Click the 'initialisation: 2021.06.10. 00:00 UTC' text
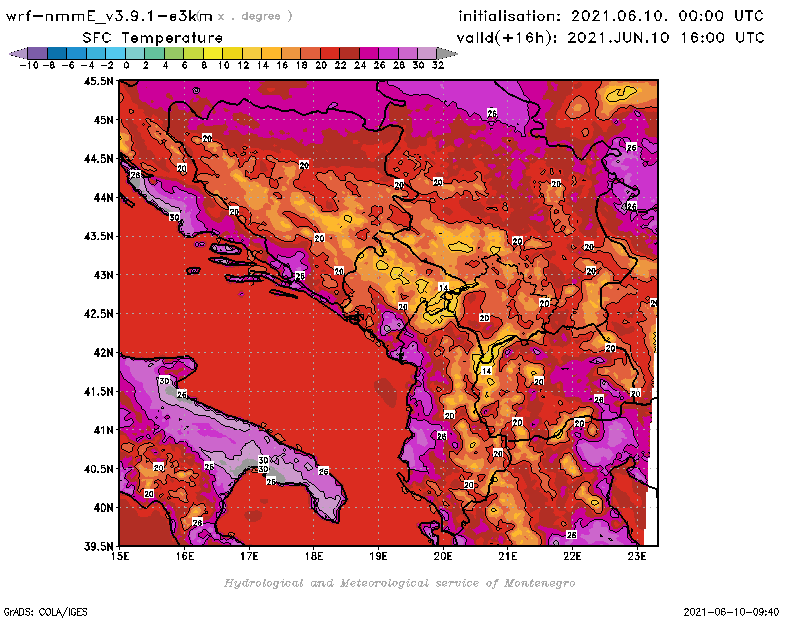Image resolution: width=800 pixels, height=618 pixels. [611, 16]
